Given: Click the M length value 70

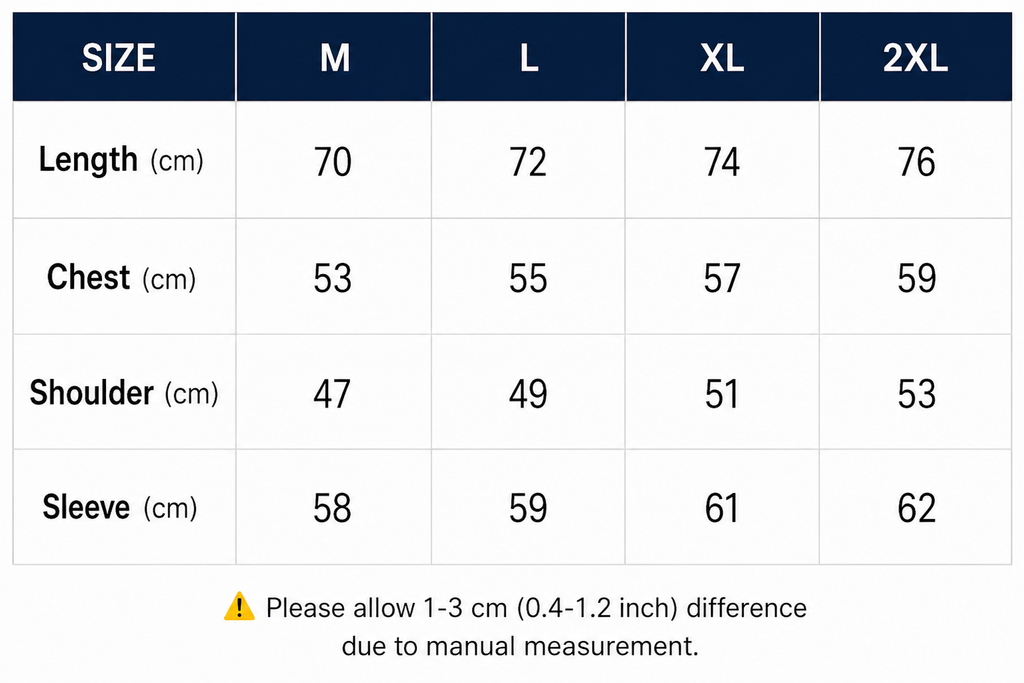Looking at the screenshot, I should (x=332, y=162).
